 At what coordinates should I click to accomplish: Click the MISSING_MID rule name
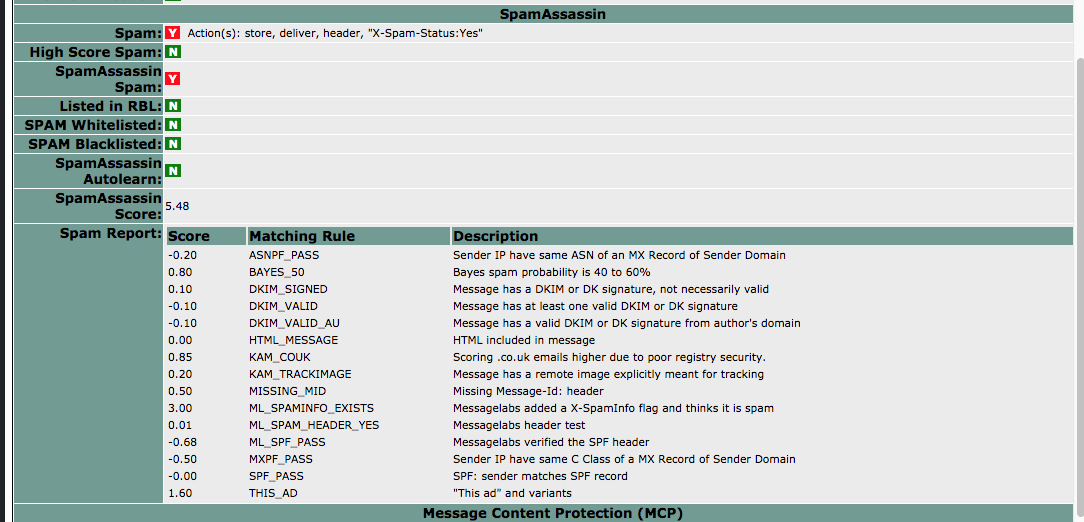[287, 391]
